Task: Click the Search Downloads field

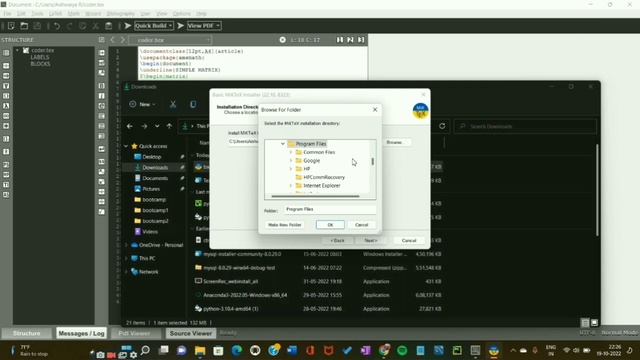Action: click(525, 127)
